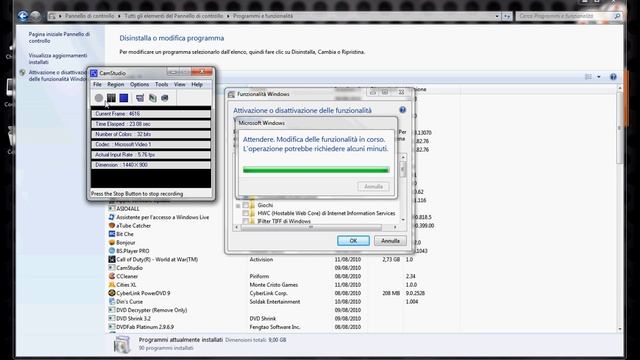Click the Cities XL program icon
This screenshot has width=640, height=360.
pyautogui.click(x=112, y=284)
